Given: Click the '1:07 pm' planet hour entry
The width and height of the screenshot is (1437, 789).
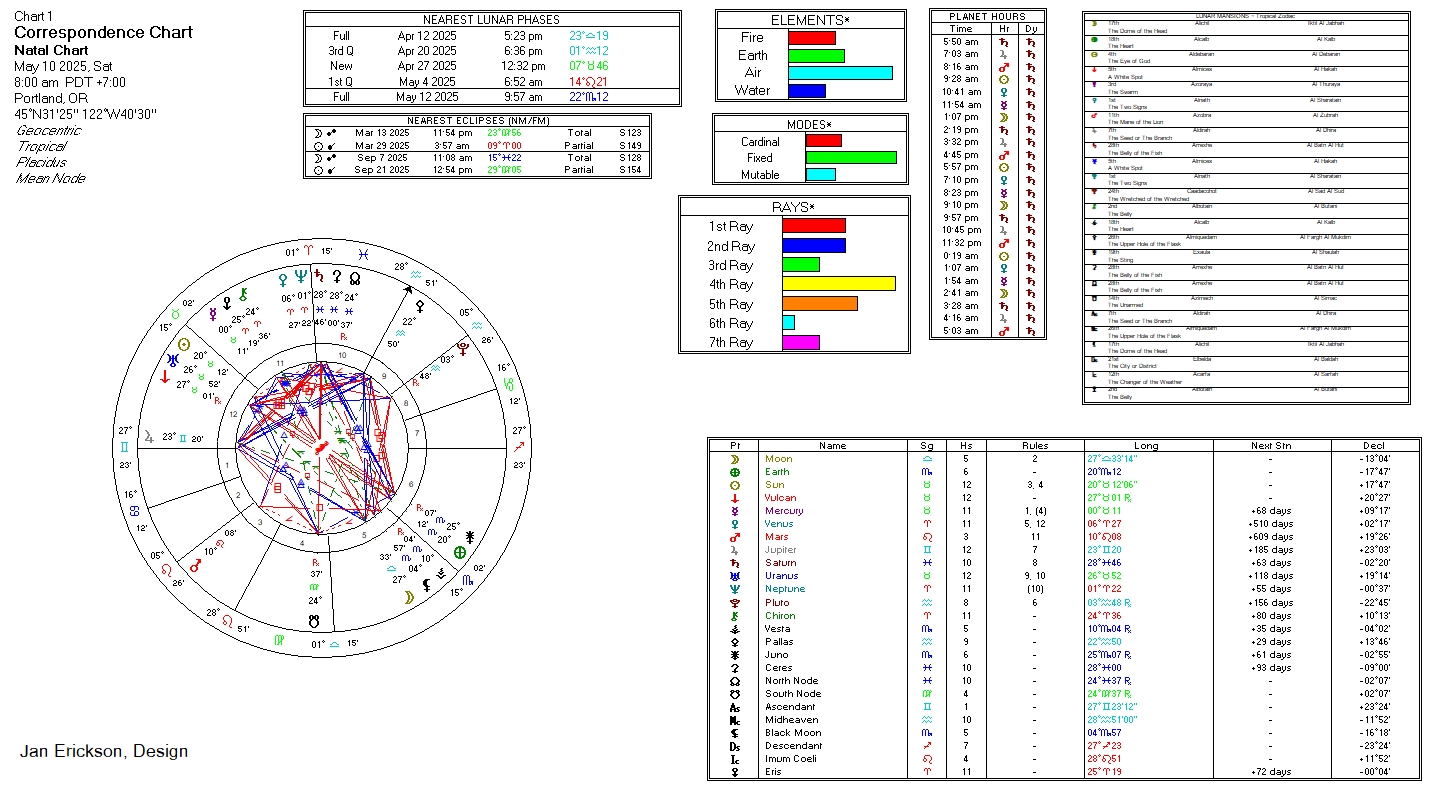Looking at the screenshot, I should 961,117.
